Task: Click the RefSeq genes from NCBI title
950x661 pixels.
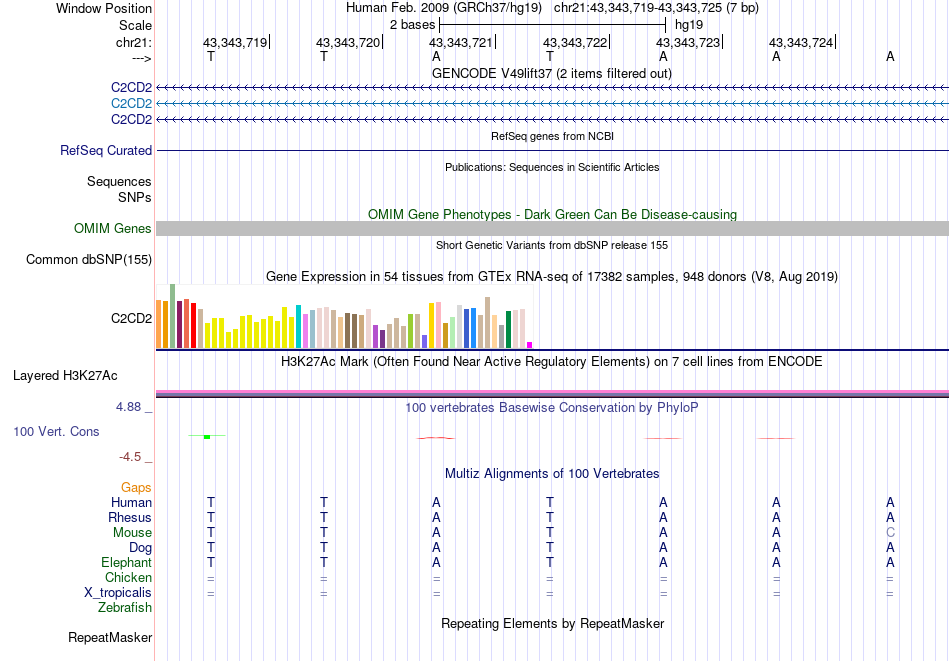Action: click(x=552, y=136)
